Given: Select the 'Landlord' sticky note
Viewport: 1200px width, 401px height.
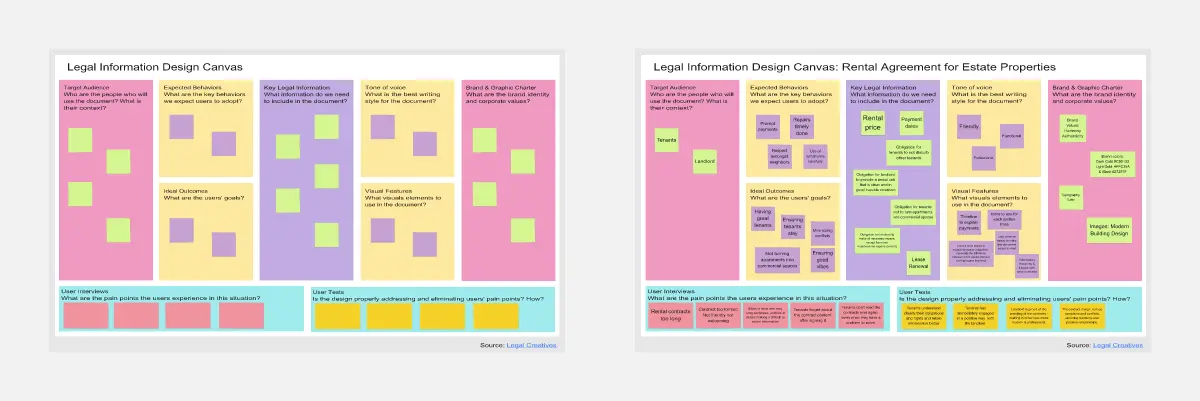Looking at the screenshot, I should pos(704,161).
